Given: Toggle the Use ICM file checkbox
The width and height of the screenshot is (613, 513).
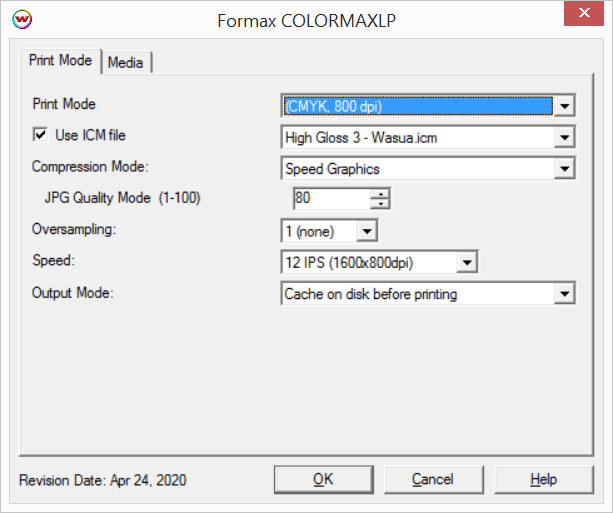Looking at the screenshot, I should point(41,134).
